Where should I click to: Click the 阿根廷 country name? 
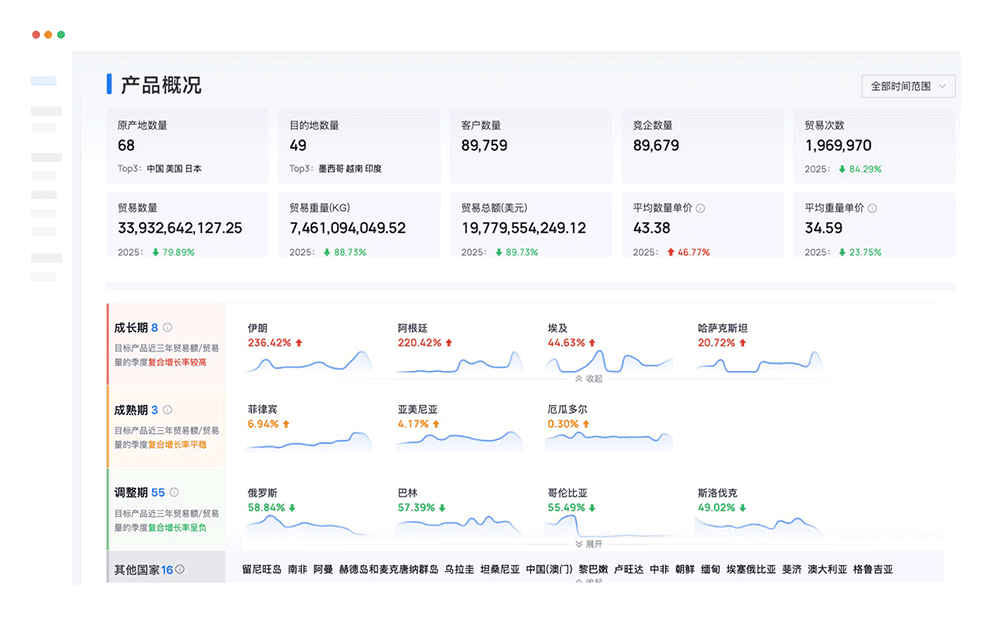[x=411, y=328]
